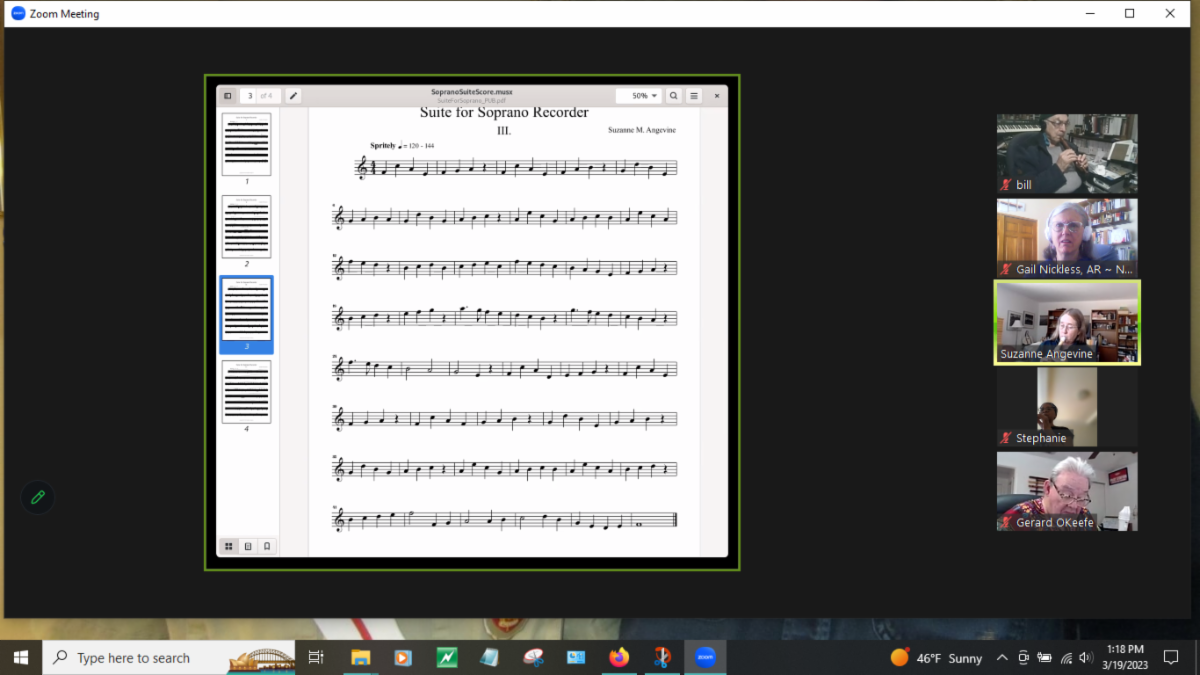Switch sidebar to bookmarks view
1200x675 pixels.
point(267,546)
